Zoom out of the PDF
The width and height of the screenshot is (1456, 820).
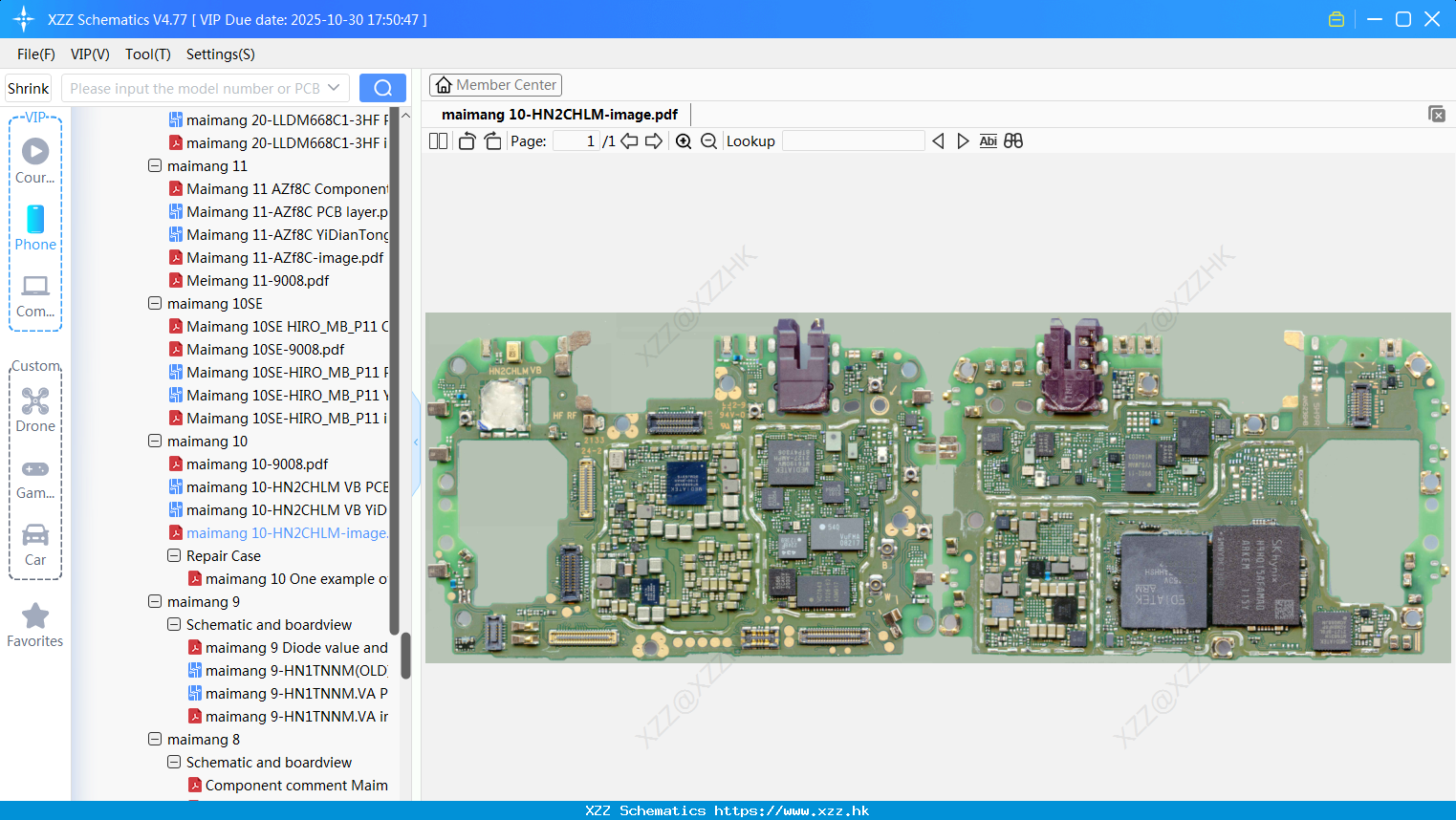click(x=708, y=141)
